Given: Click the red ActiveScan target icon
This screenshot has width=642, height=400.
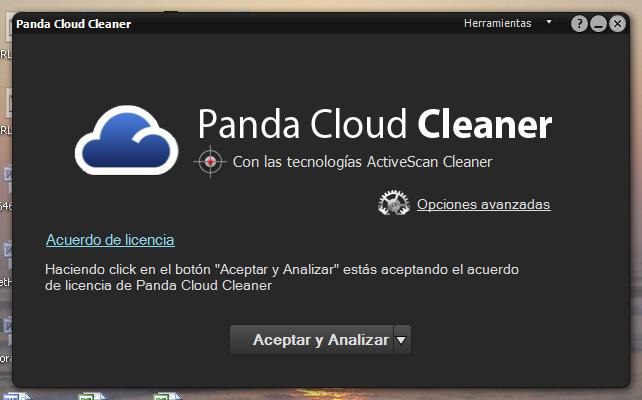Looking at the screenshot, I should point(210,162).
